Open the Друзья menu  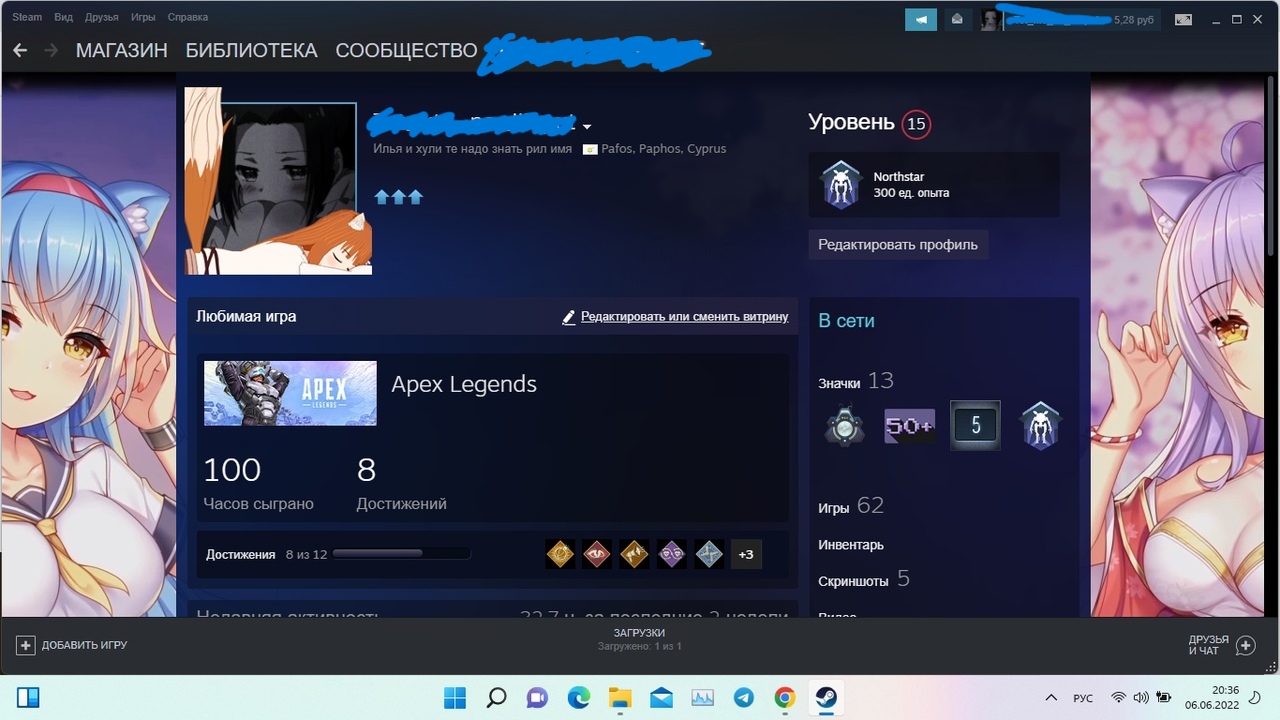point(102,17)
